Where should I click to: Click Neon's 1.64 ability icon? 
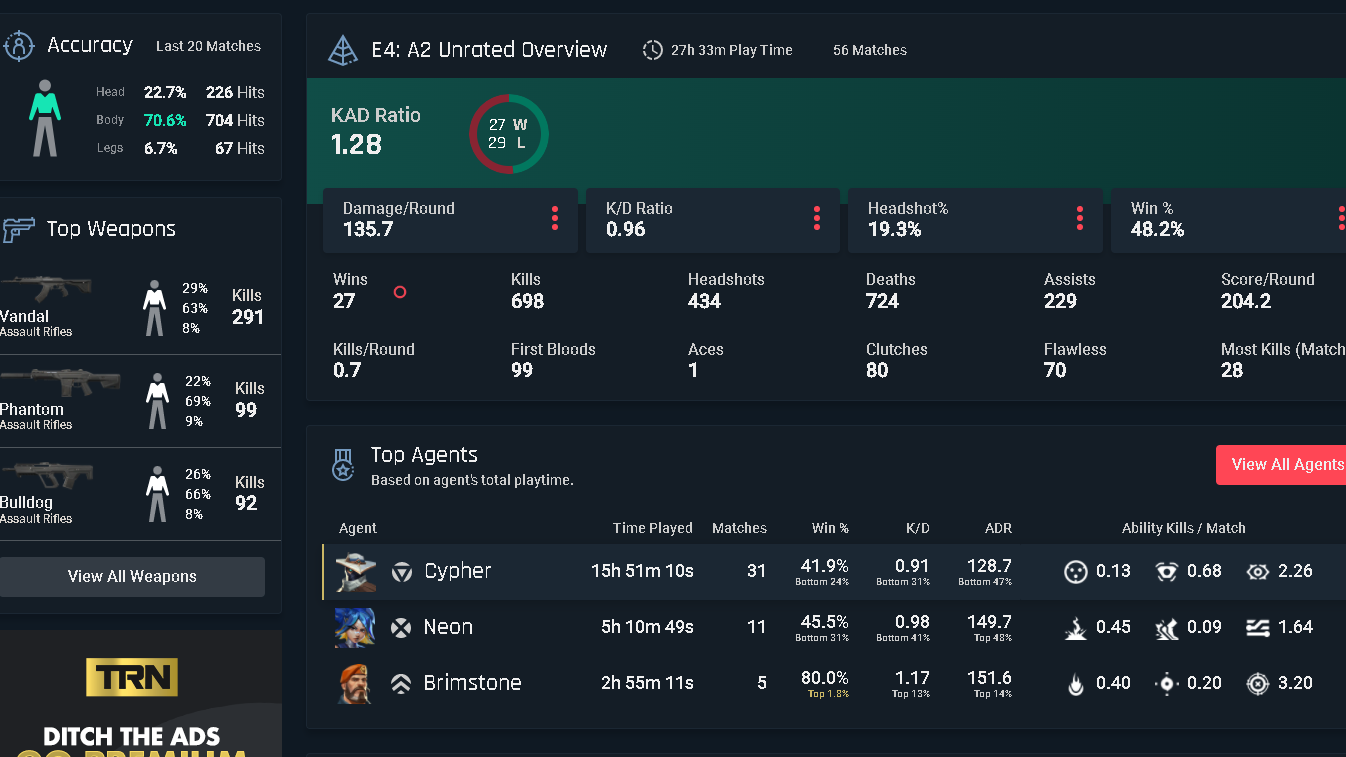[1258, 628]
